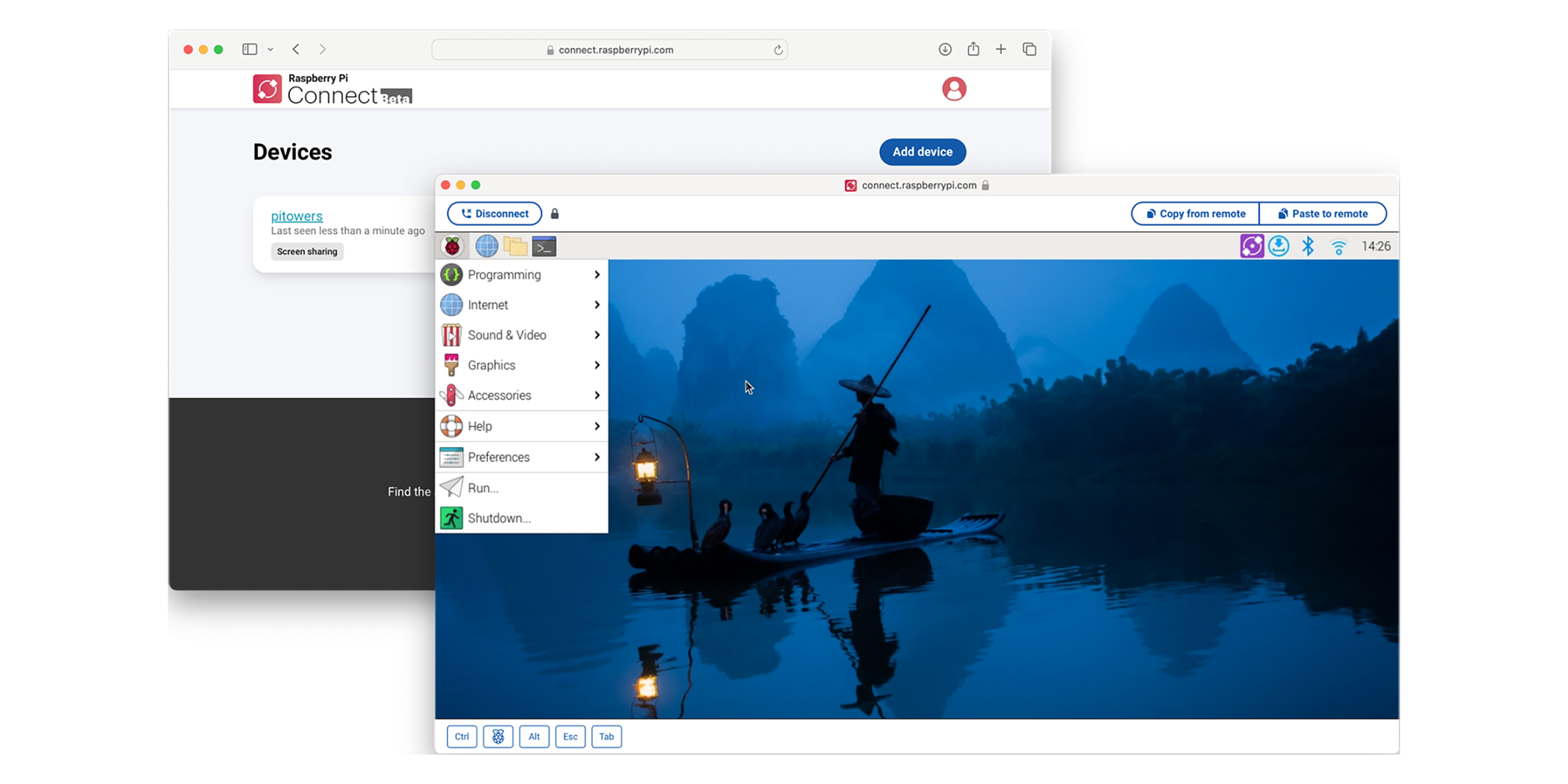
Task: Click the Screen sharing badge on pitowers
Action: 307,251
